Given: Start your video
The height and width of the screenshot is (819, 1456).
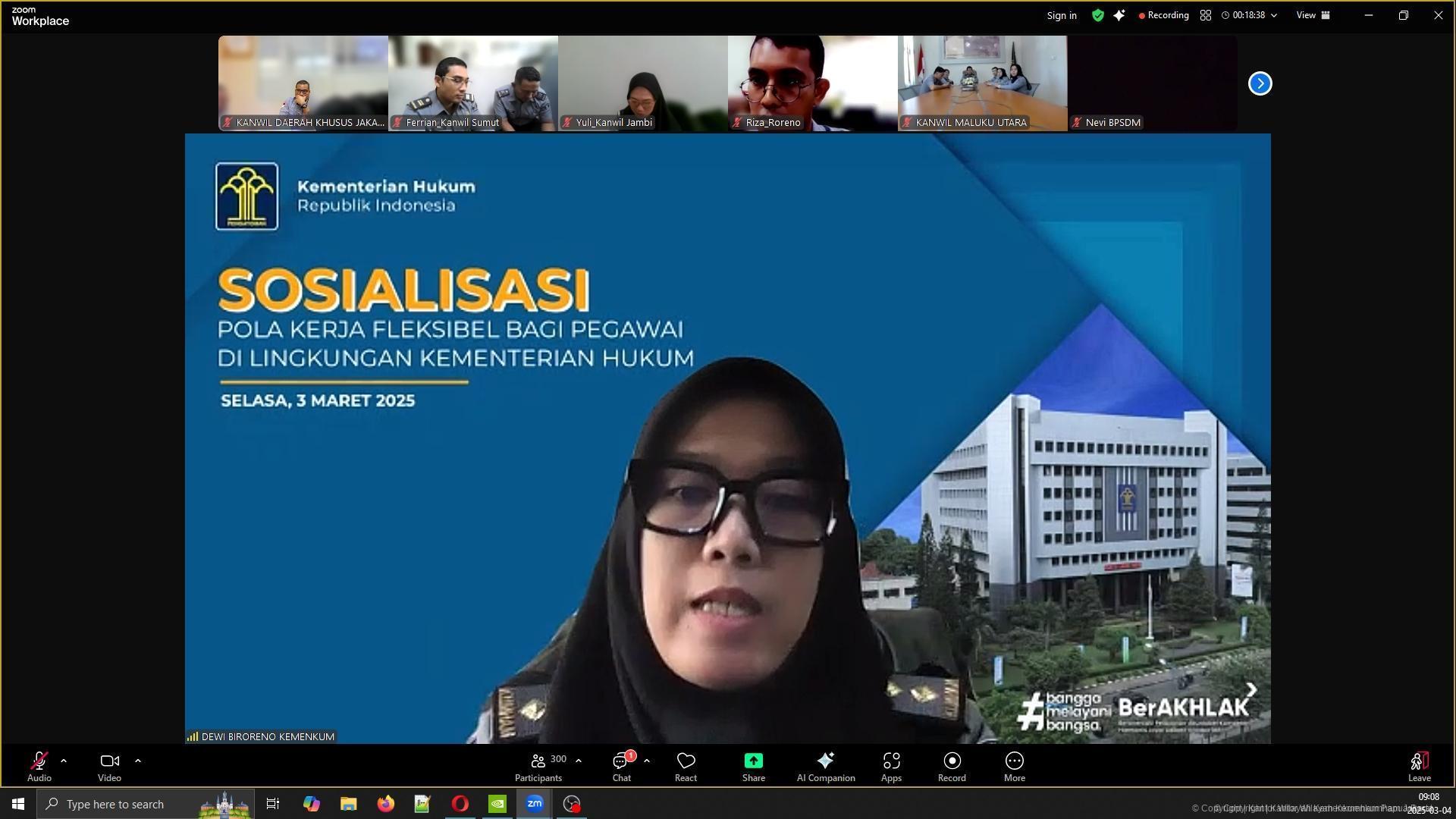Looking at the screenshot, I should [x=108, y=764].
